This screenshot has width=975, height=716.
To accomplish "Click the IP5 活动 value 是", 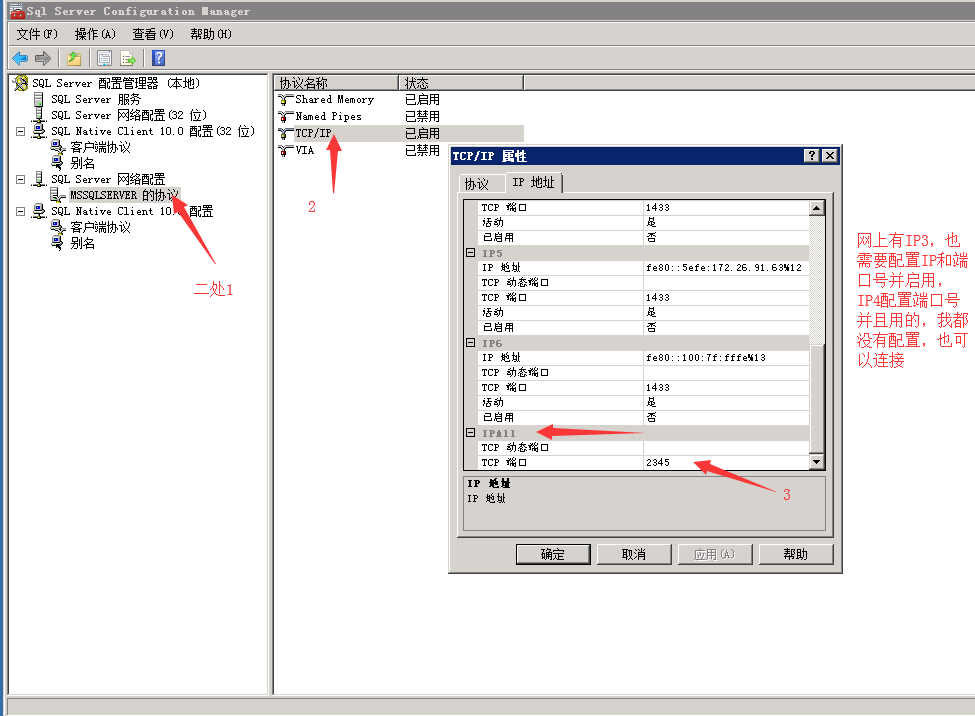I will pos(726,312).
